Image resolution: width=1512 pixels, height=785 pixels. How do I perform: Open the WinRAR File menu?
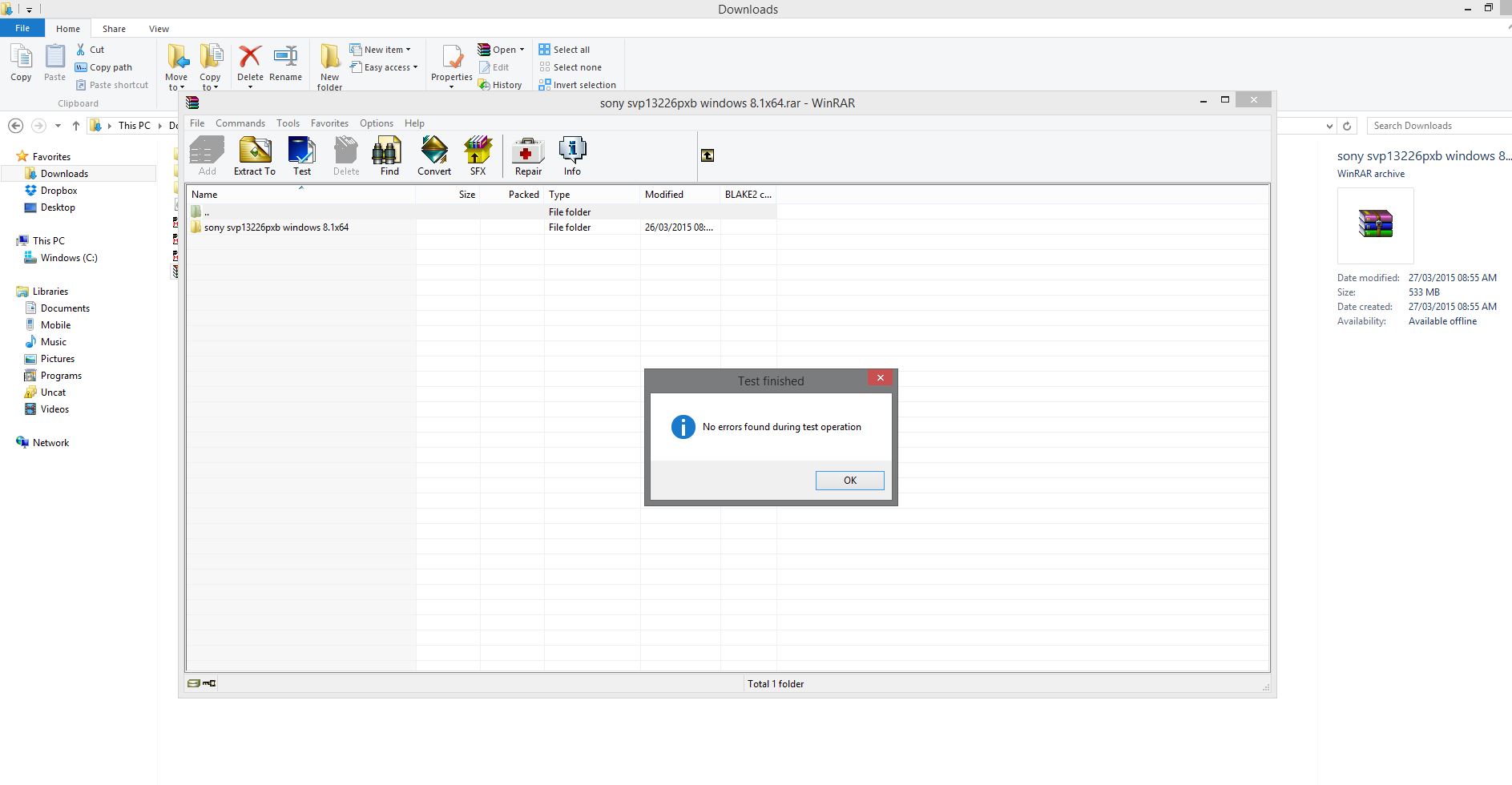click(197, 123)
